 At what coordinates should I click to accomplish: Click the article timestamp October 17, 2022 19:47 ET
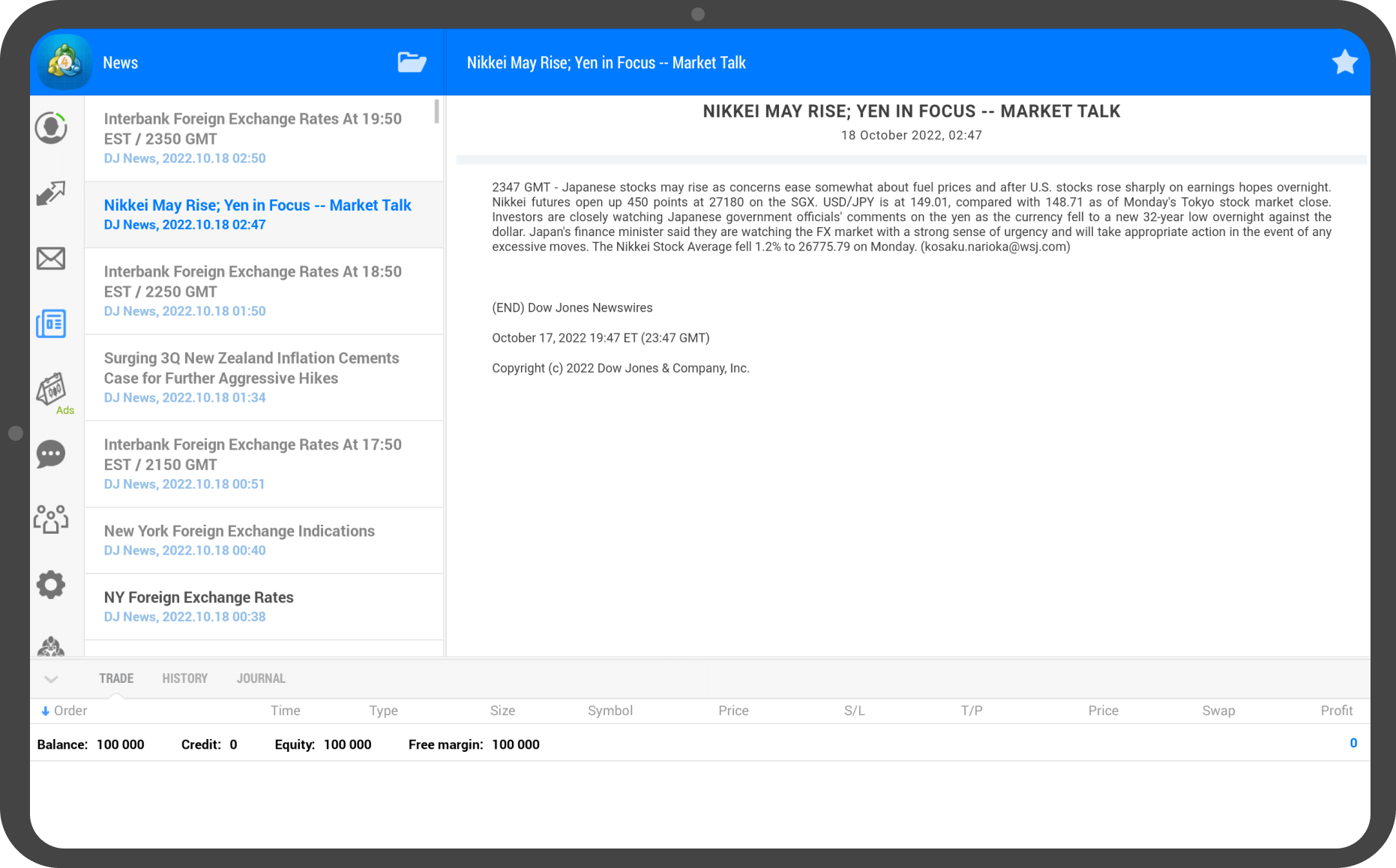[x=601, y=338]
